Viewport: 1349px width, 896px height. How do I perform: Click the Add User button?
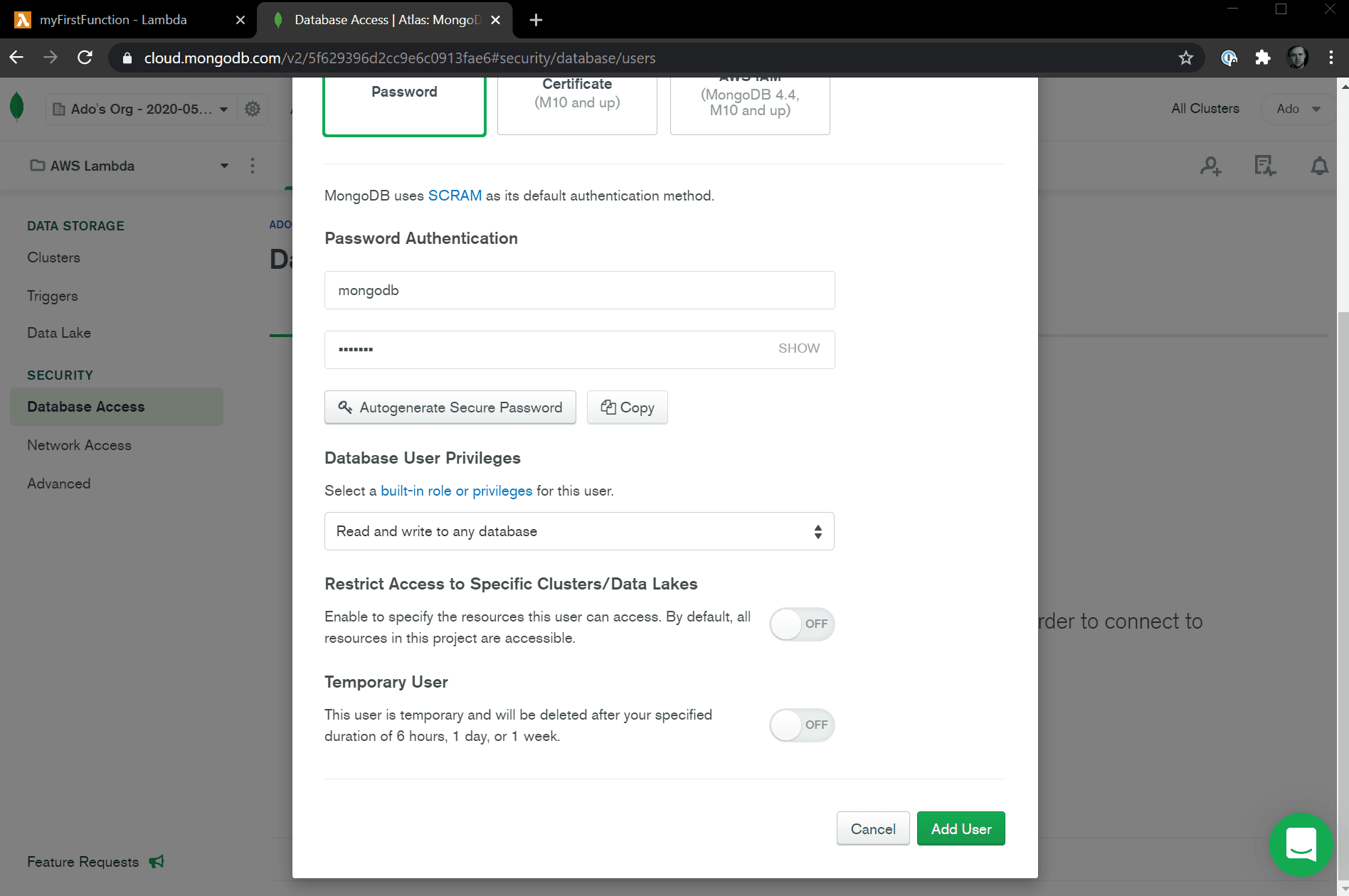pyautogui.click(x=961, y=829)
